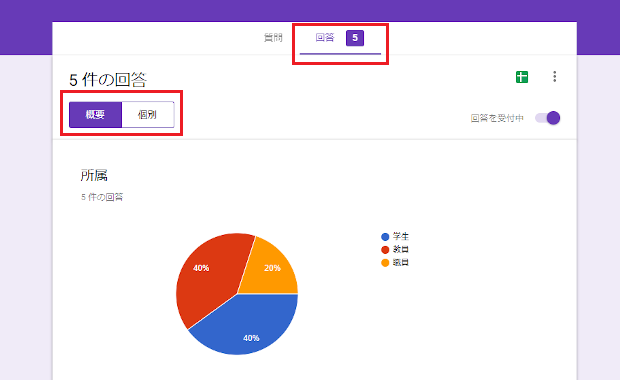This screenshot has height=380, width=620.
Task: Open the green Sheets spreadsheet icon
Action: (522, 77)
